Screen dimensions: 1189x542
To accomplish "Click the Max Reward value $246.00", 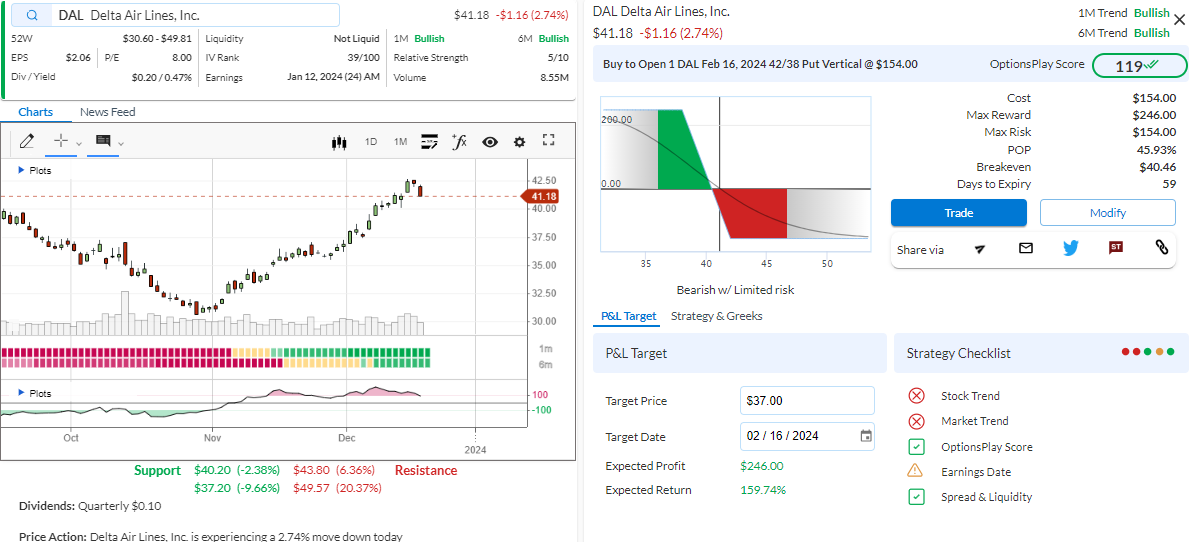I will [x=1154, y=115].
